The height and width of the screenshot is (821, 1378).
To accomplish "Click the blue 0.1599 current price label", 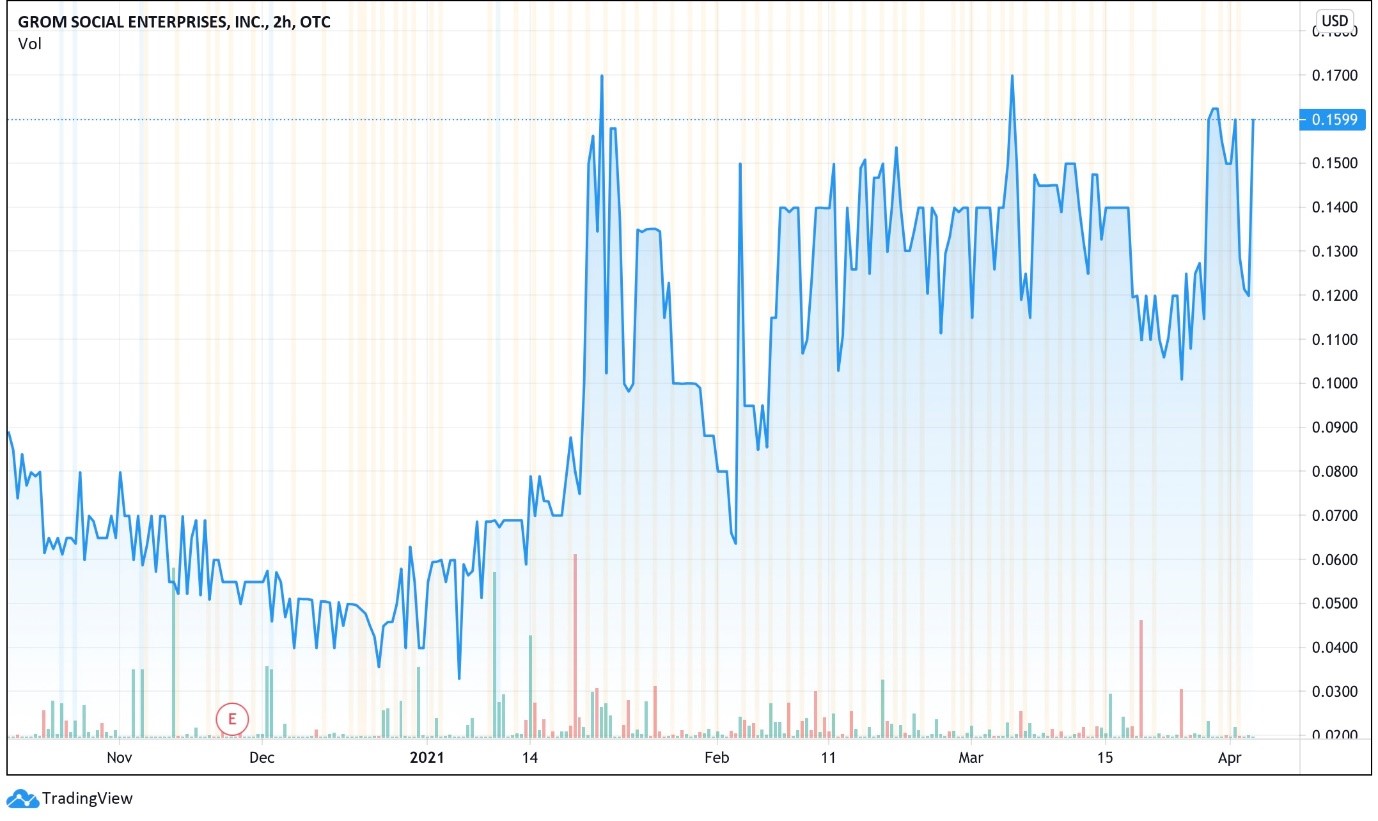I will tap(1331, 119).
